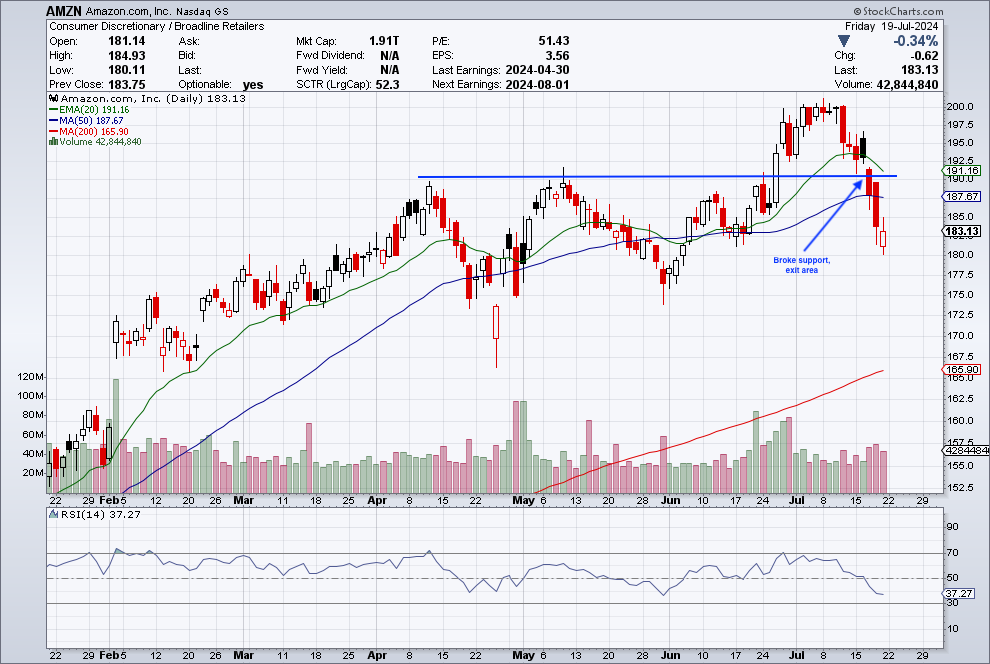Click the blue 187.67 price tag on right axis

tap(963, 196)
